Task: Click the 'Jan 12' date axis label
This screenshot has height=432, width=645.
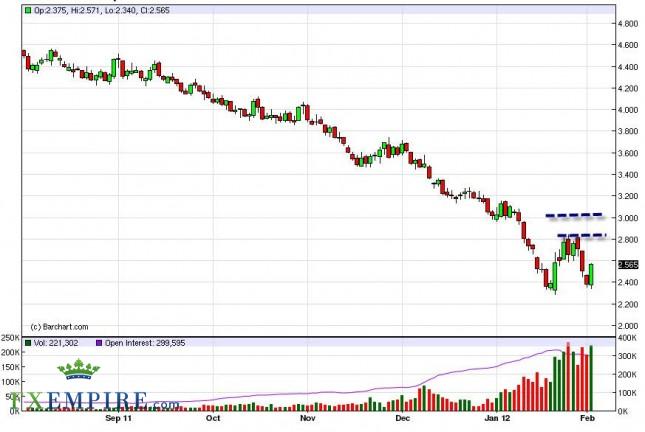Action: 497,418
